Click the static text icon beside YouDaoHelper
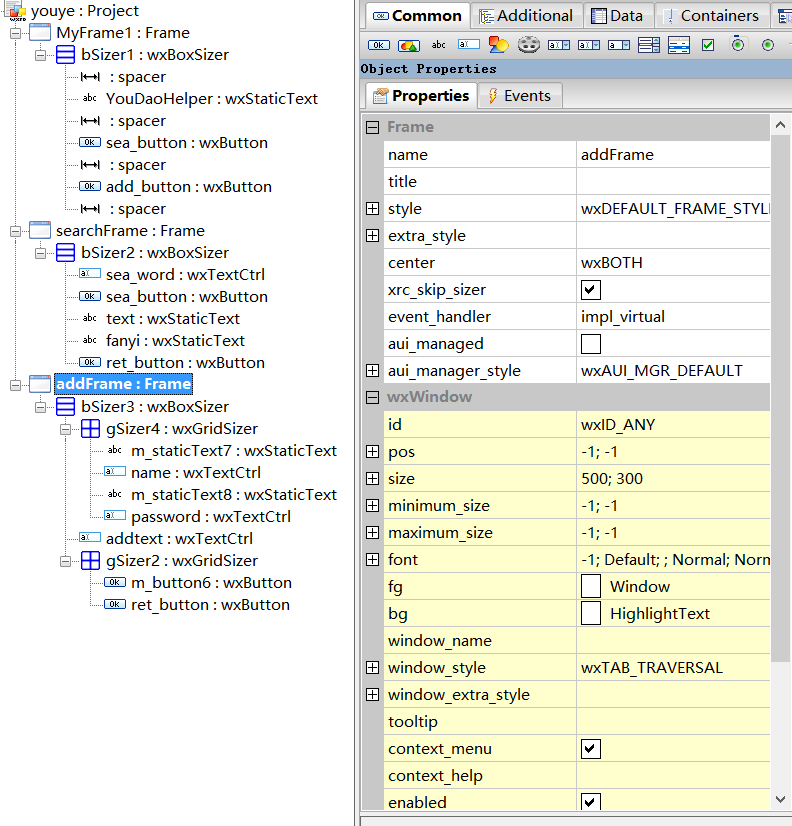 (90, 98)
